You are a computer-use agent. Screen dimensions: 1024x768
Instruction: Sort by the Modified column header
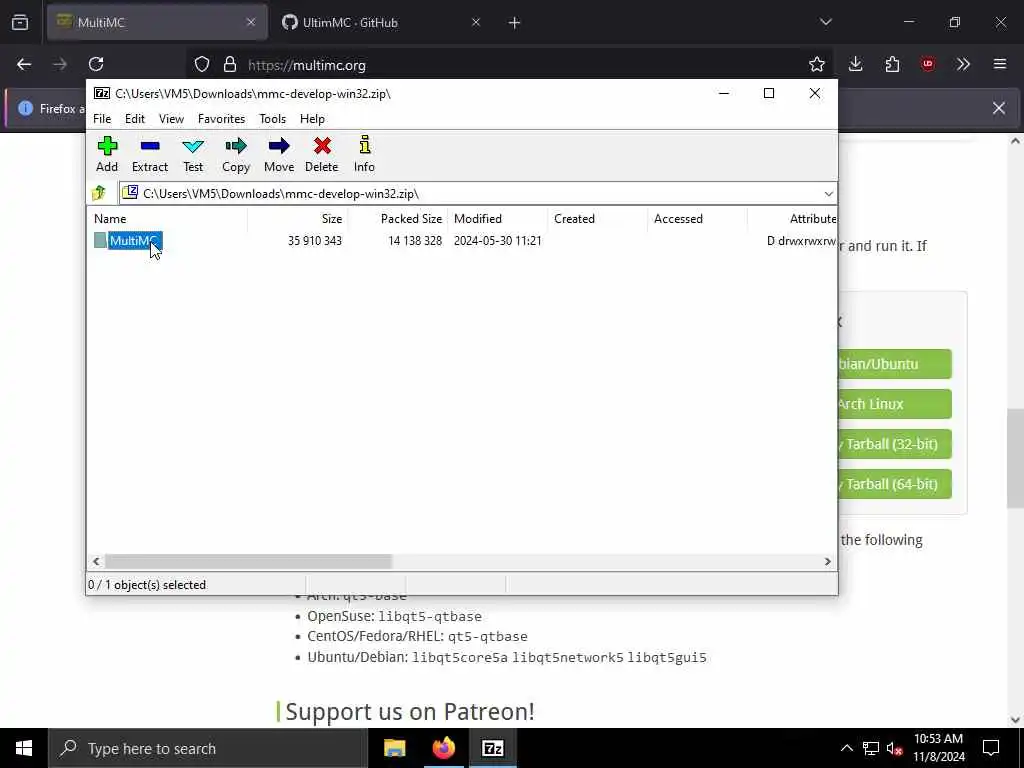pyautogui.click(x=498, y=219)
